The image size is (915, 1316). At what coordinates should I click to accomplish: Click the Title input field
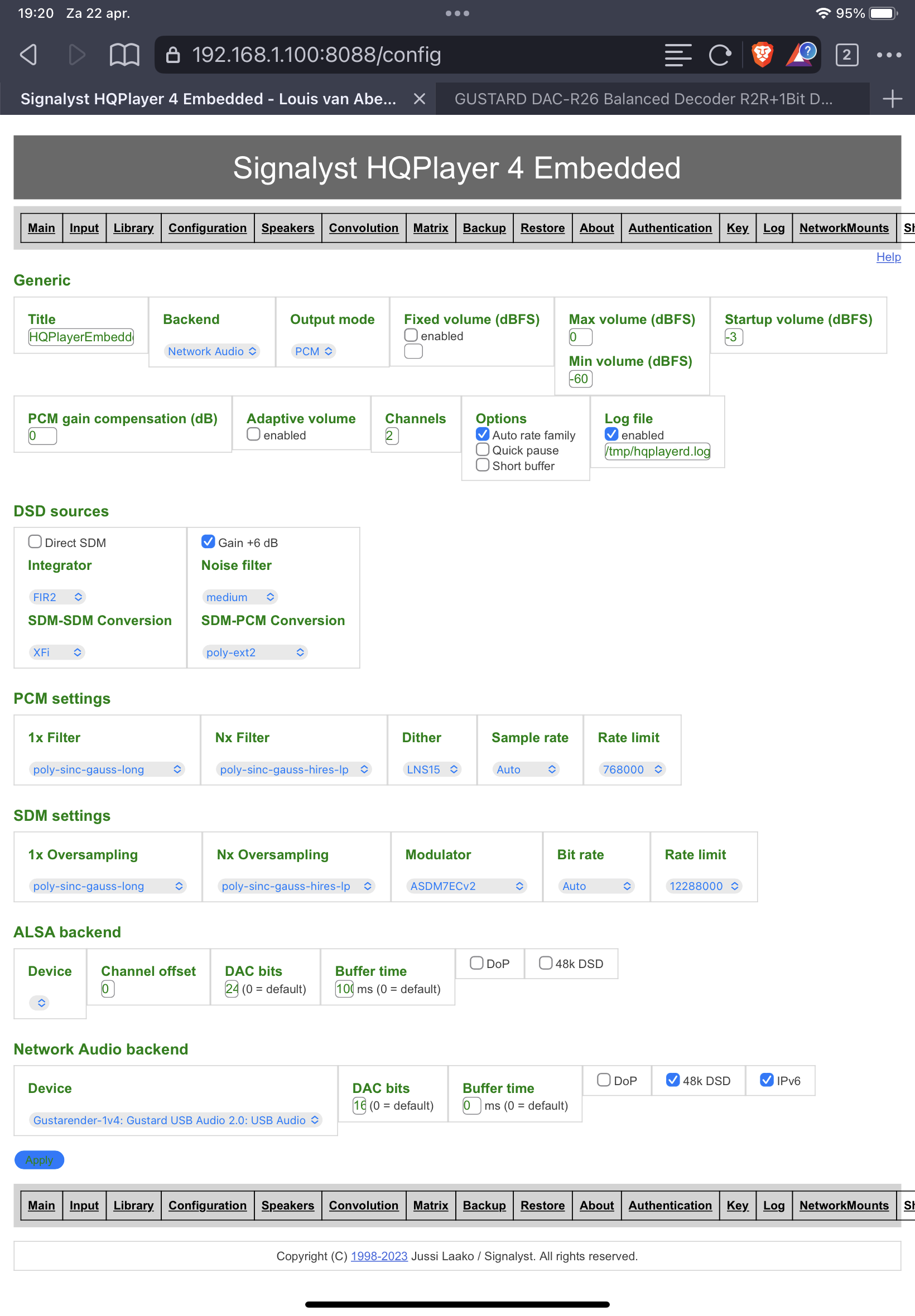(81, 337)
